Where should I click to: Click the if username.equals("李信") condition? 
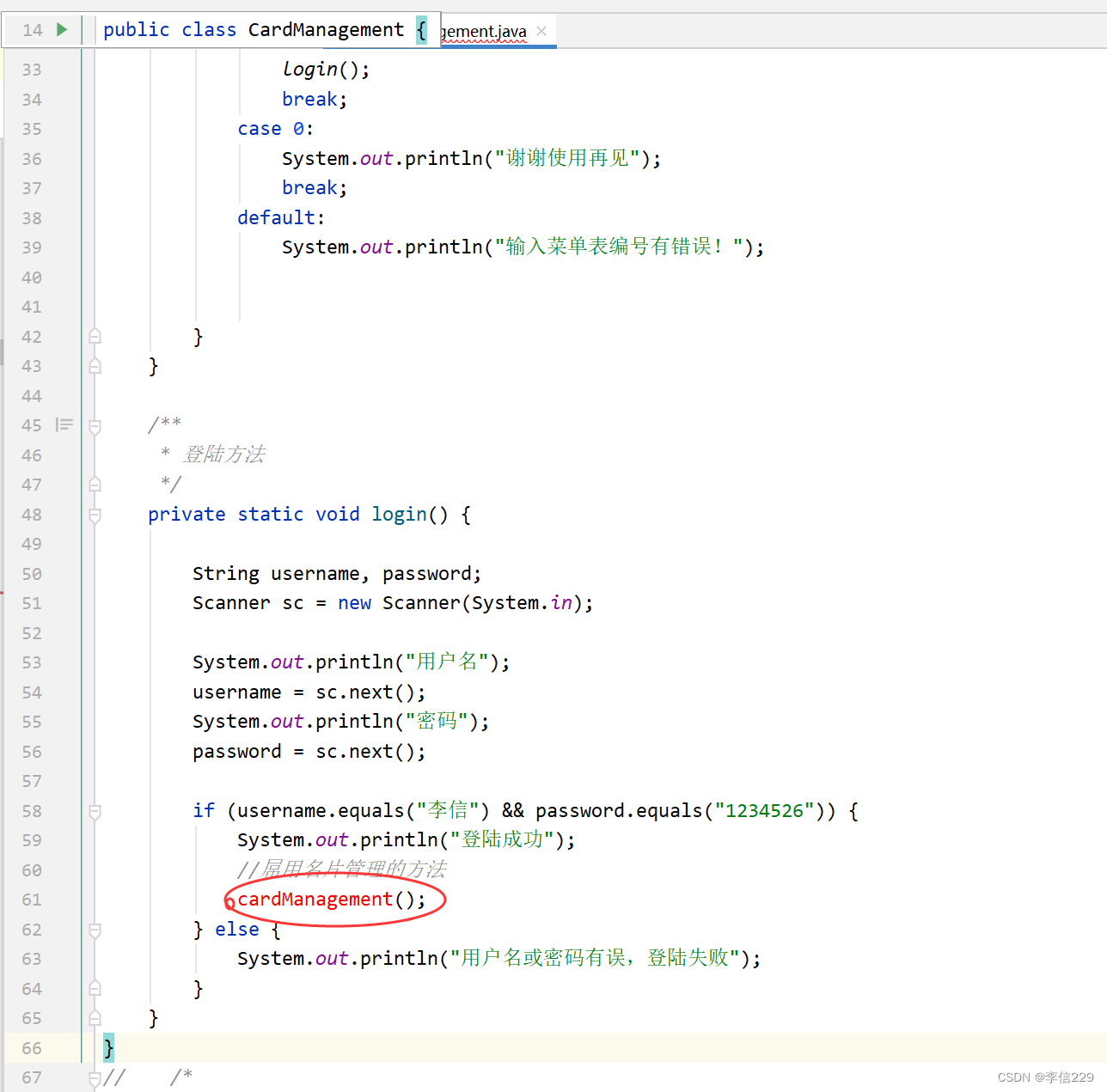point(525,811)
